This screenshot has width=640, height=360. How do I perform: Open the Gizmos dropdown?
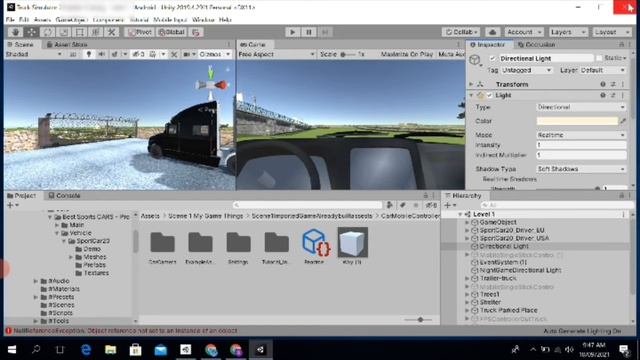coord(214,54)
